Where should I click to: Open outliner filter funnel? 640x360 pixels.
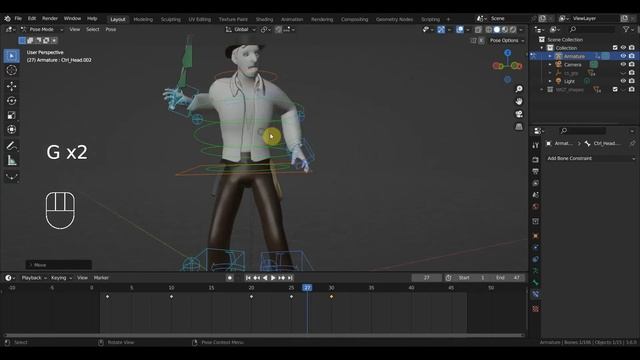coord(626,29)
